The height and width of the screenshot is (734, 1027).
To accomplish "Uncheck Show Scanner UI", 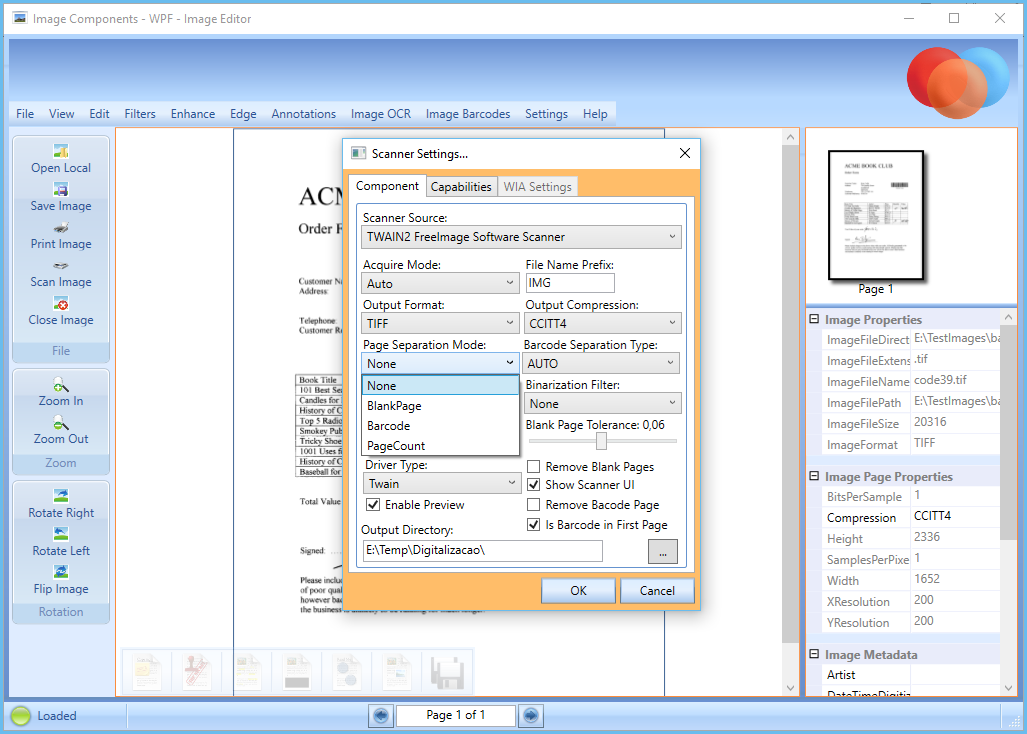I will click(x=534, y=485).
